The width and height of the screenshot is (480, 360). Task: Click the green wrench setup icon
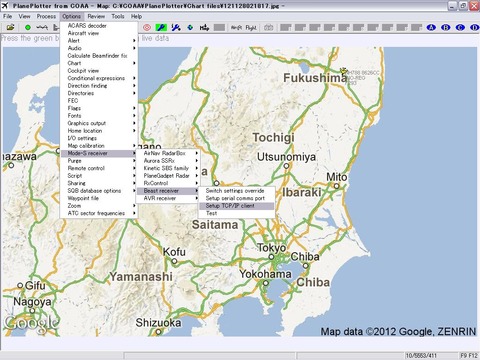(x=161, y=27)
